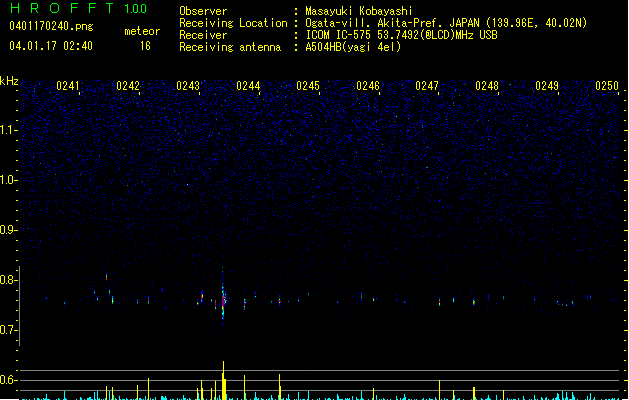Click the Receiving antenna label
Viewport: 629px width, 400px height.
(x=230, y=47)
